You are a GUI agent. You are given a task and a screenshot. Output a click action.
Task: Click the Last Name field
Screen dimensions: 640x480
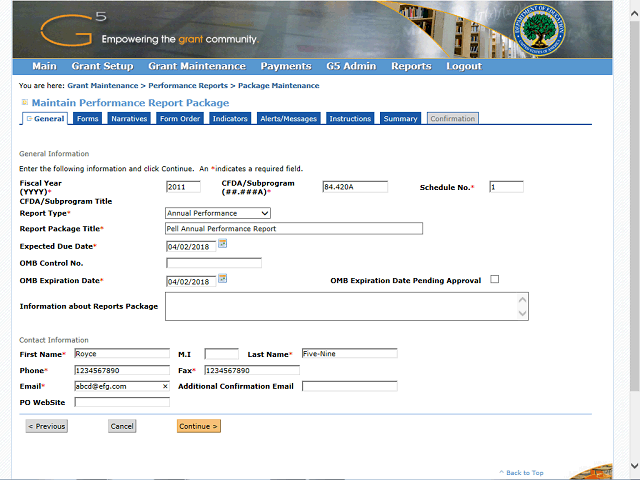click(350, 353)
